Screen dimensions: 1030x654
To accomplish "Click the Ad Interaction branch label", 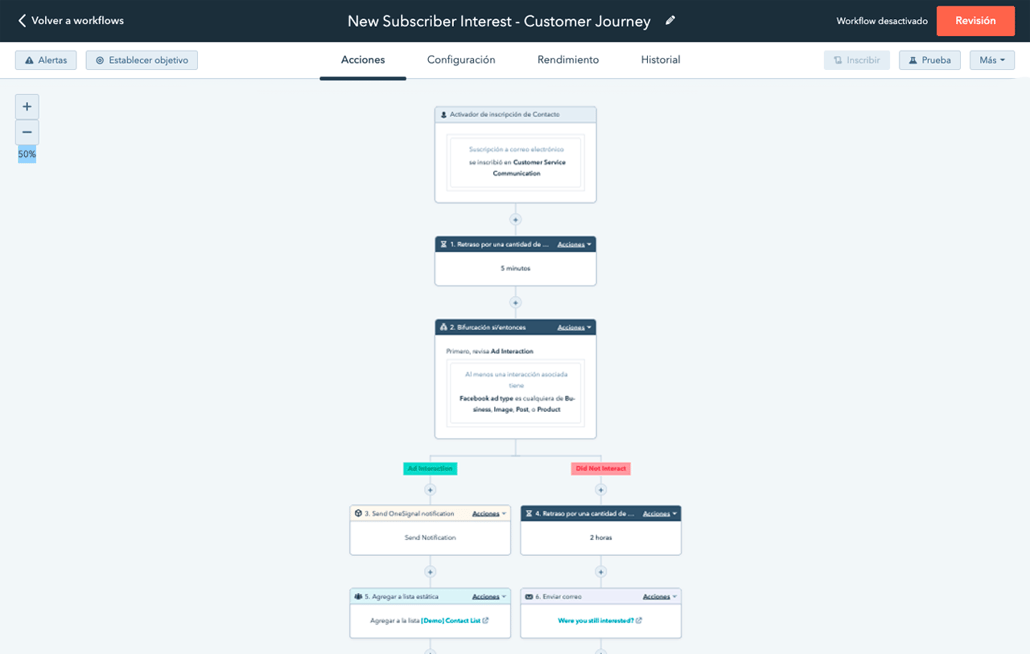I will tap(430, 468).
